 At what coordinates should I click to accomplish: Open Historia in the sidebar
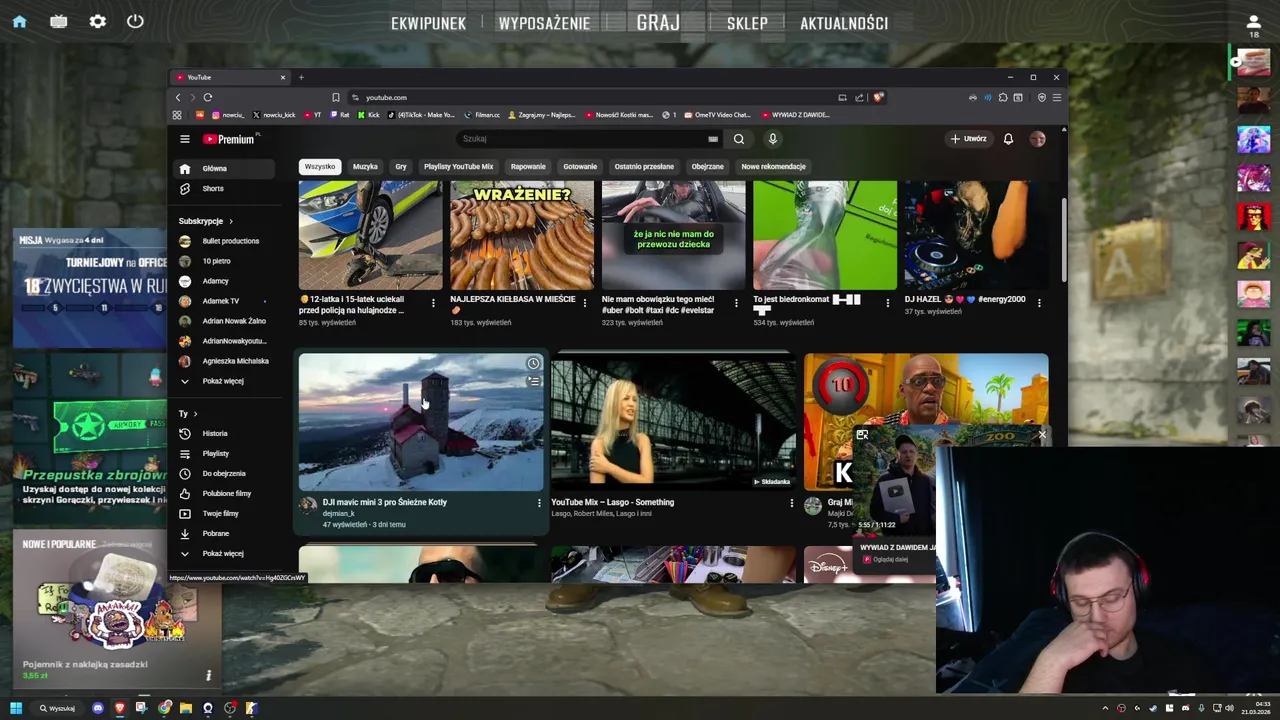click(222, 434)
